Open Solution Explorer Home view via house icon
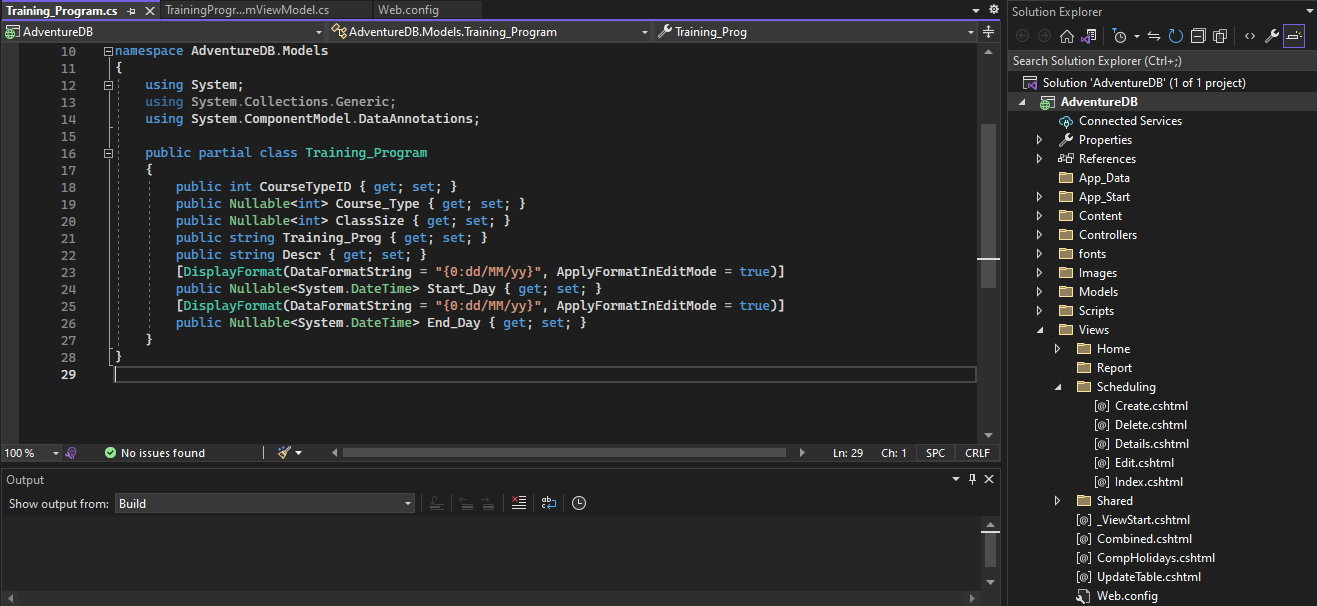 (x=1067, y=35)
